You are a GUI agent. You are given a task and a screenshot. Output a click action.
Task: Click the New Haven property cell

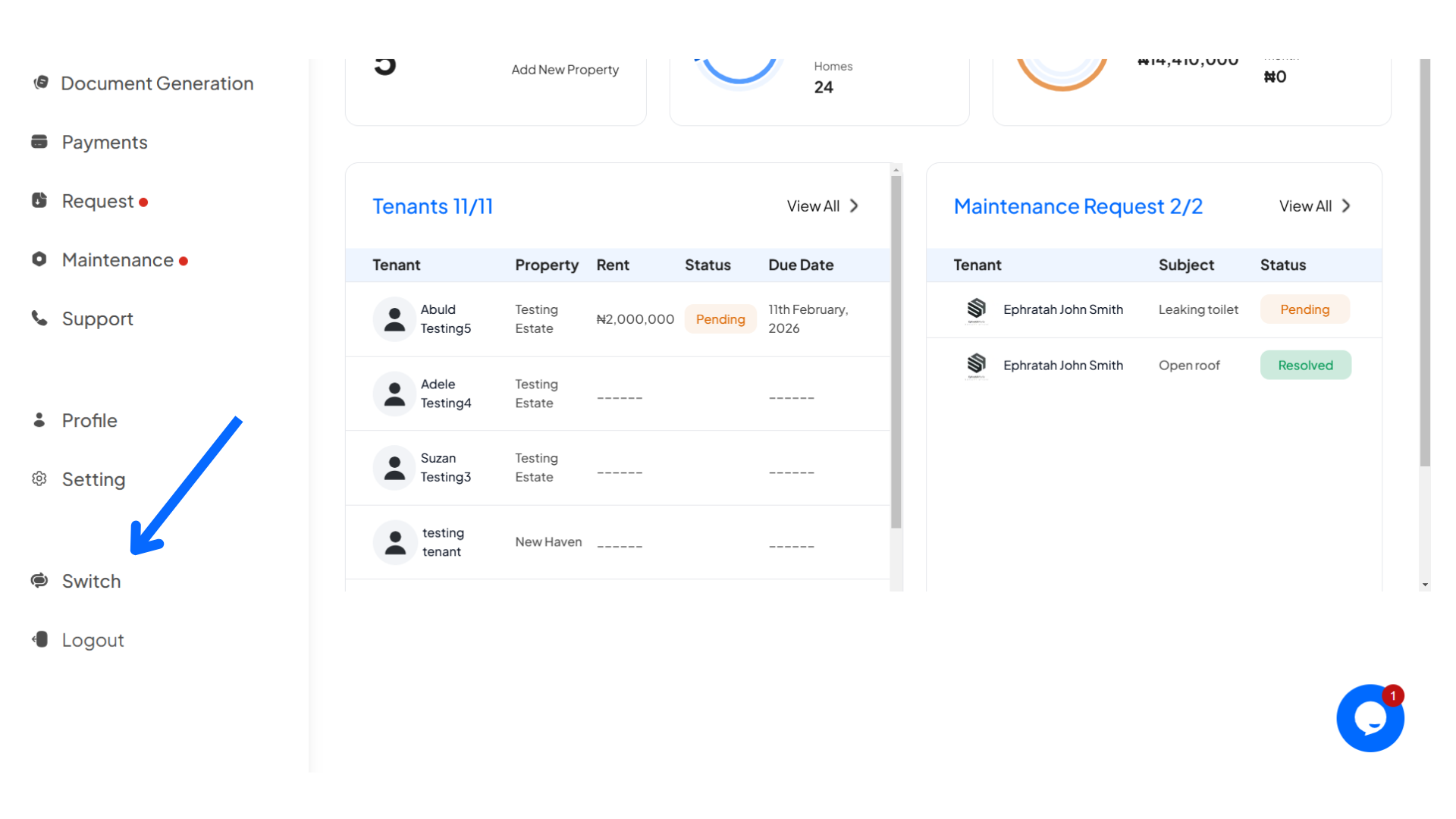click(548, 542)
